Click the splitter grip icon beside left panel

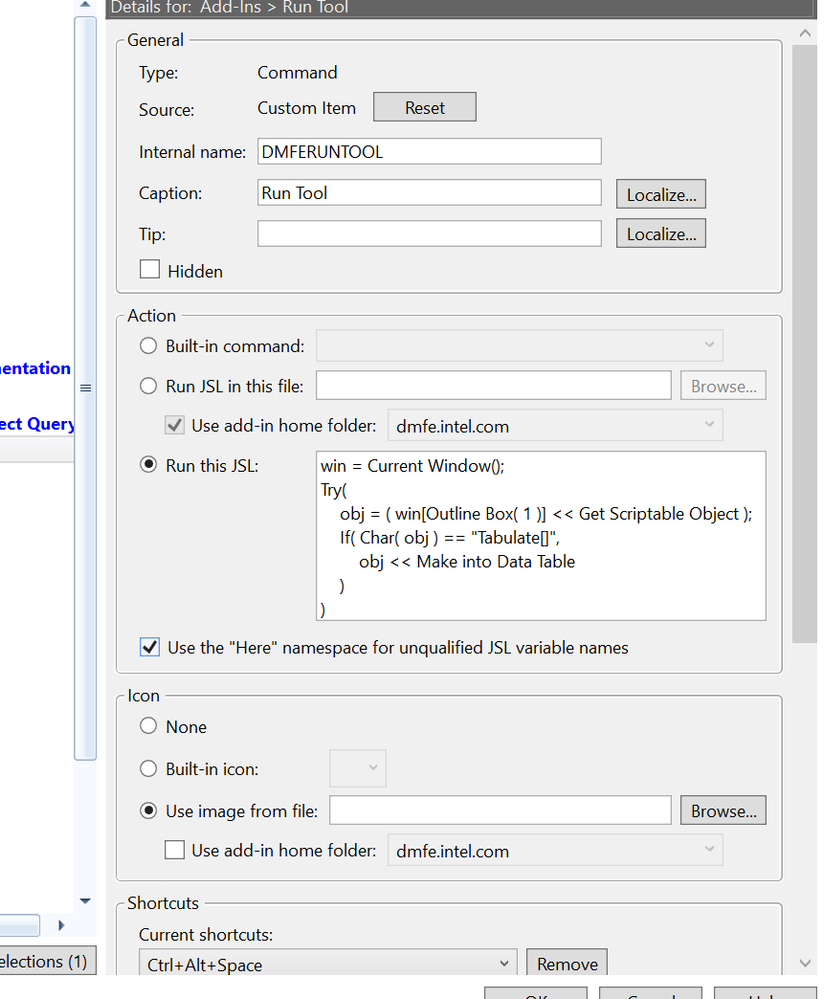tap(85, 388)
